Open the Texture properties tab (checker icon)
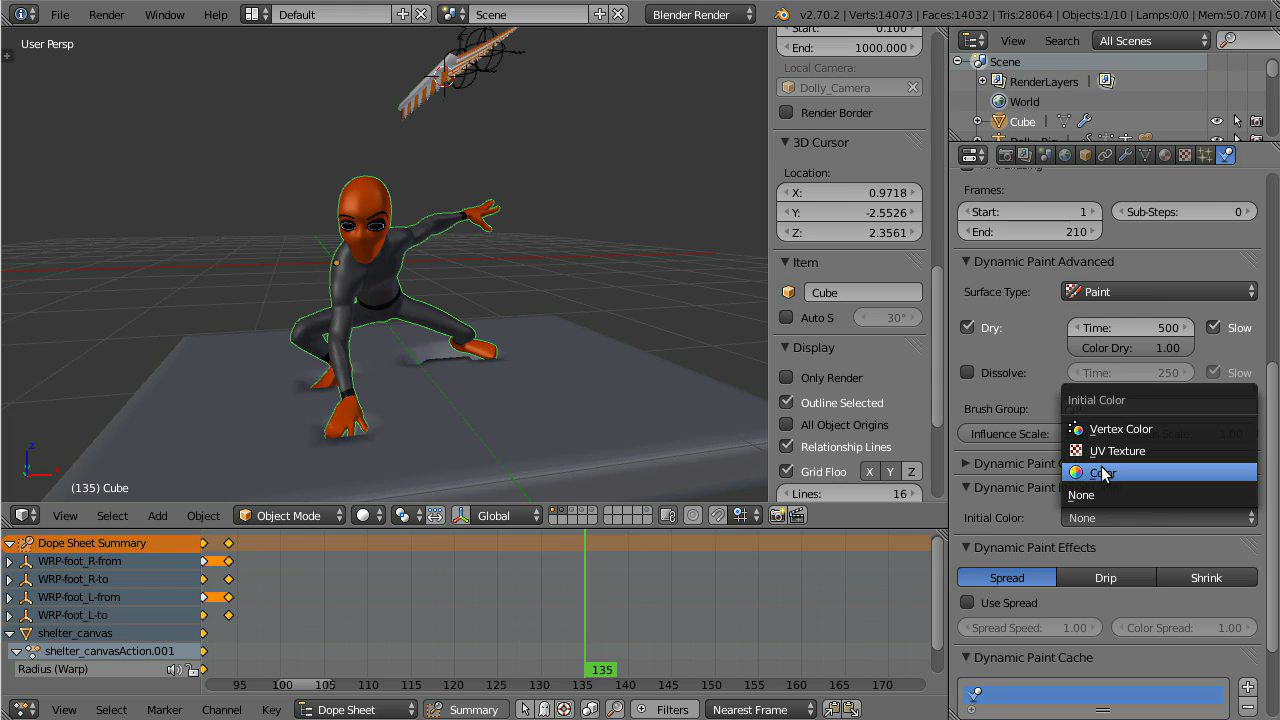 [x=1185, y=155]
